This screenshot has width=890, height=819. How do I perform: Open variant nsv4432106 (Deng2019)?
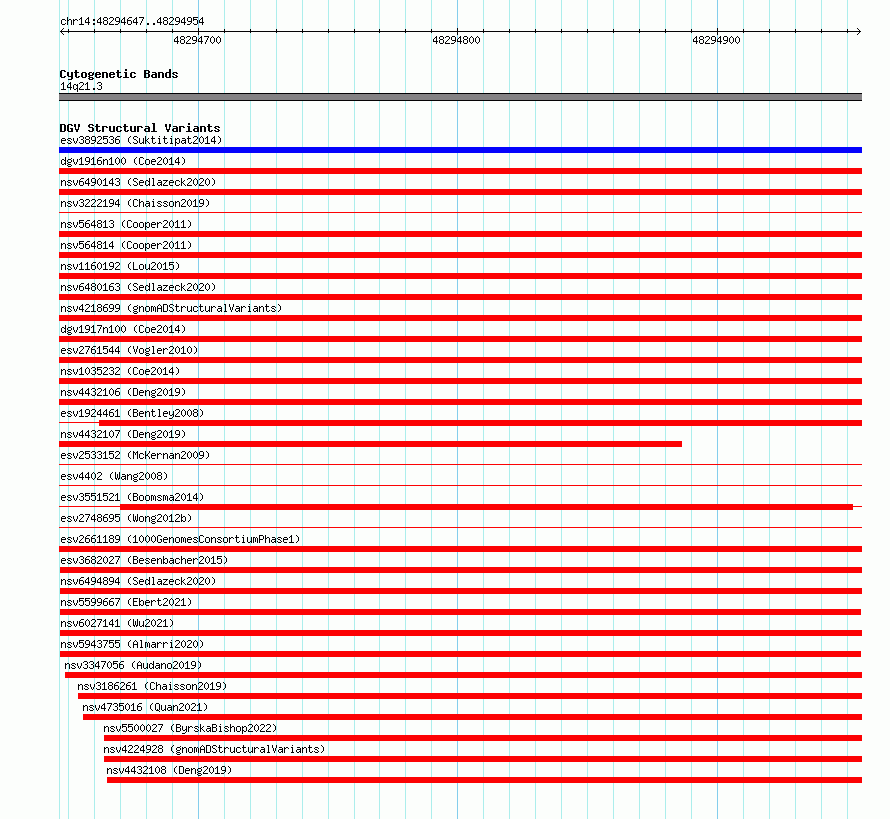(123, 392)
